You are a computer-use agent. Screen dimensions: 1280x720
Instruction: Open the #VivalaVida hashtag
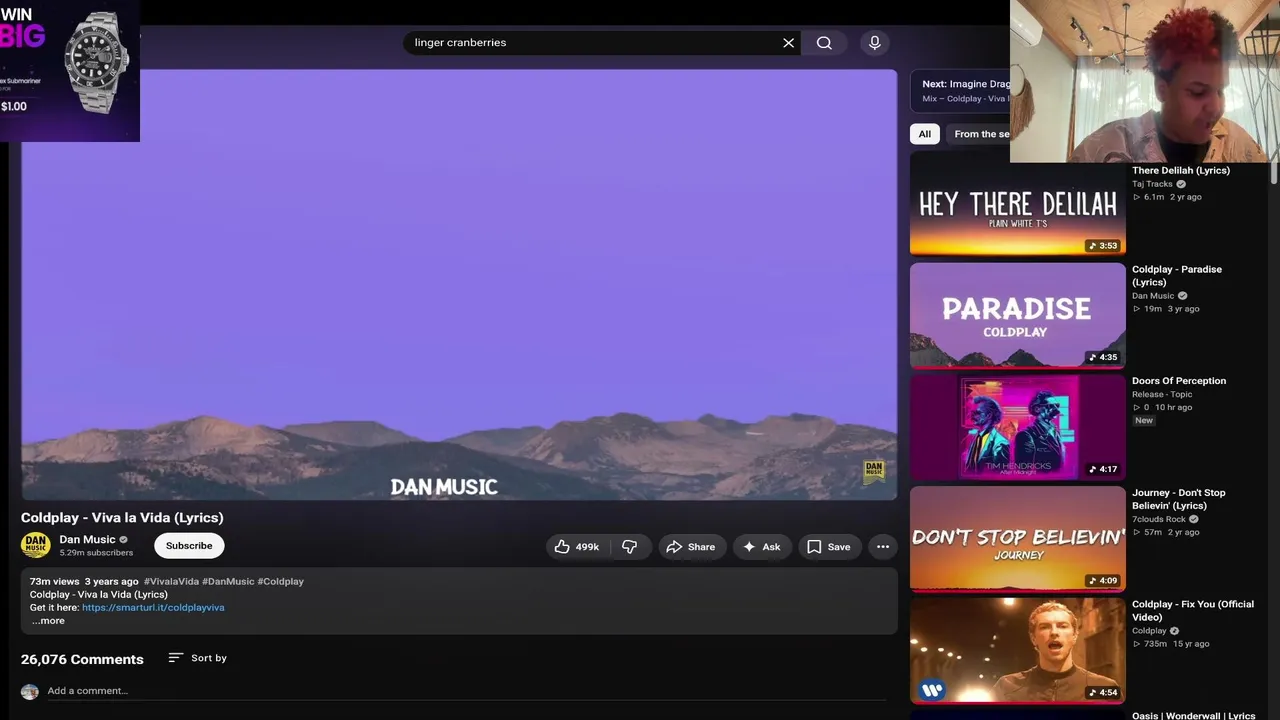point(171,581)
